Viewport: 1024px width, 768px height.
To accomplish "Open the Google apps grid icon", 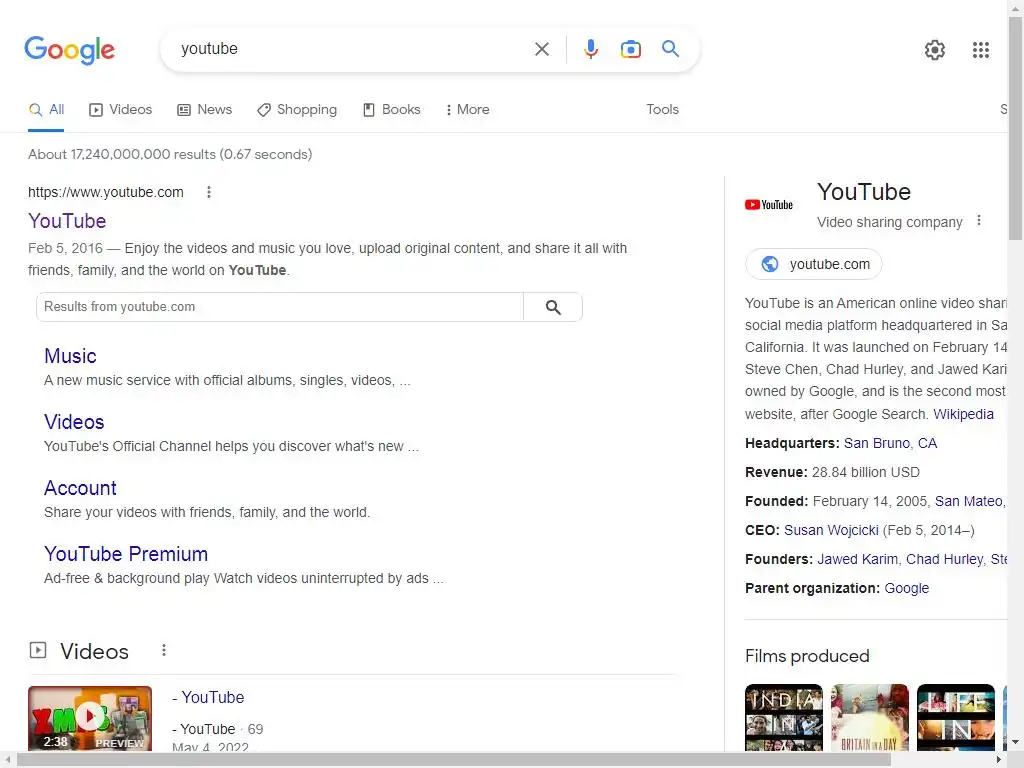I will click(x=980, y=50).
